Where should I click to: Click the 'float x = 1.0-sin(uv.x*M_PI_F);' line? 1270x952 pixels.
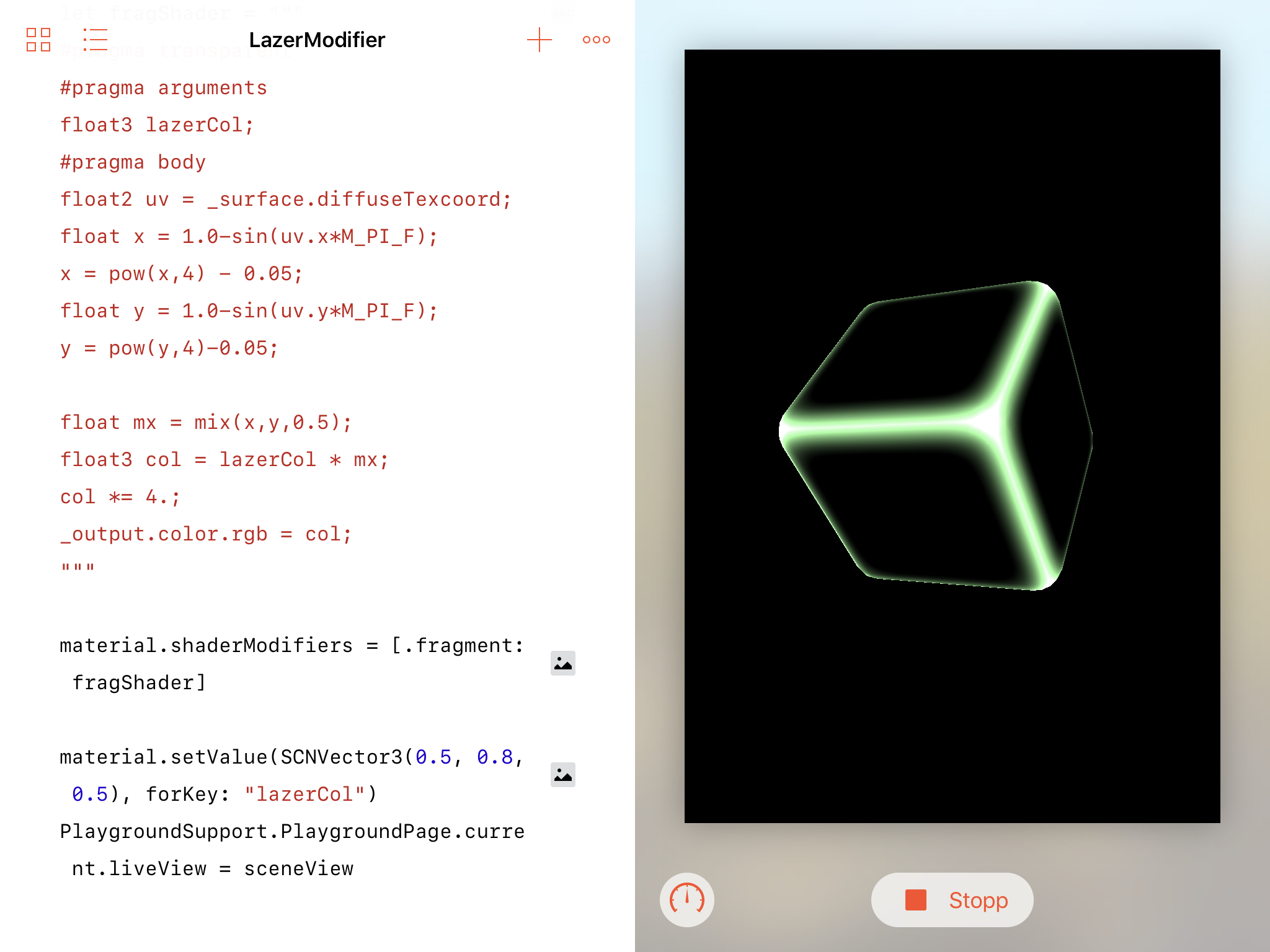click(x=249, y=237)
